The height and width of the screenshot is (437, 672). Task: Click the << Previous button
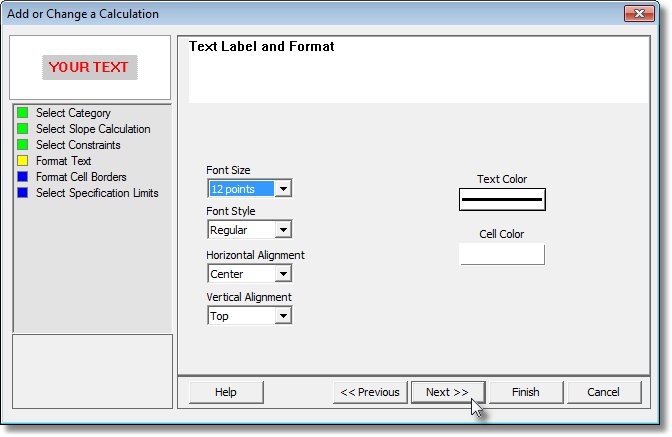370,392
